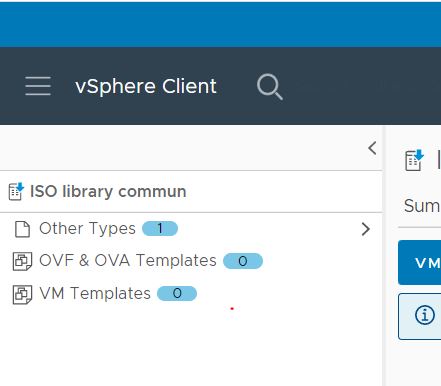Open ISO library commun entry
The height and width of the screenshot is (386, 441).
pyautogui.click(x=108, y=192)
